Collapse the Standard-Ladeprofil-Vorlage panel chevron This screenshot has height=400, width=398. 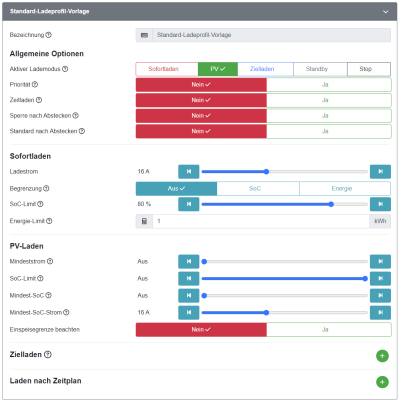pos(386,12)
